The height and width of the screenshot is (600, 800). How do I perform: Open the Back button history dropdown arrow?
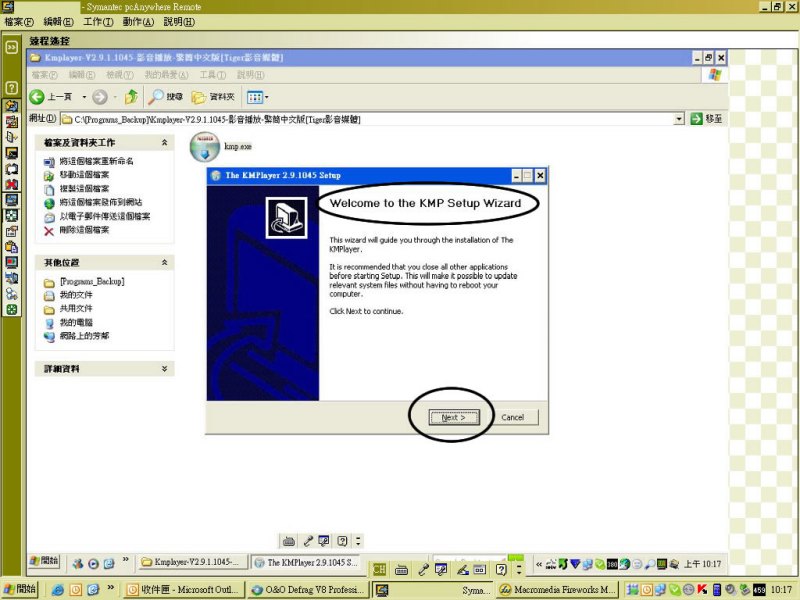coord(84,97)
